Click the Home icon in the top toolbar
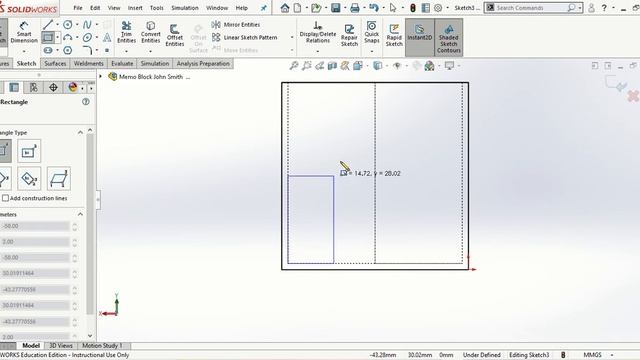 click(x=285, y=8)
